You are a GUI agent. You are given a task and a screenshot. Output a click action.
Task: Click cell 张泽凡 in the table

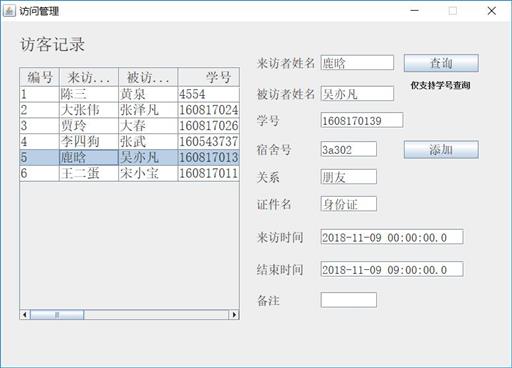(x=148, y=110)
